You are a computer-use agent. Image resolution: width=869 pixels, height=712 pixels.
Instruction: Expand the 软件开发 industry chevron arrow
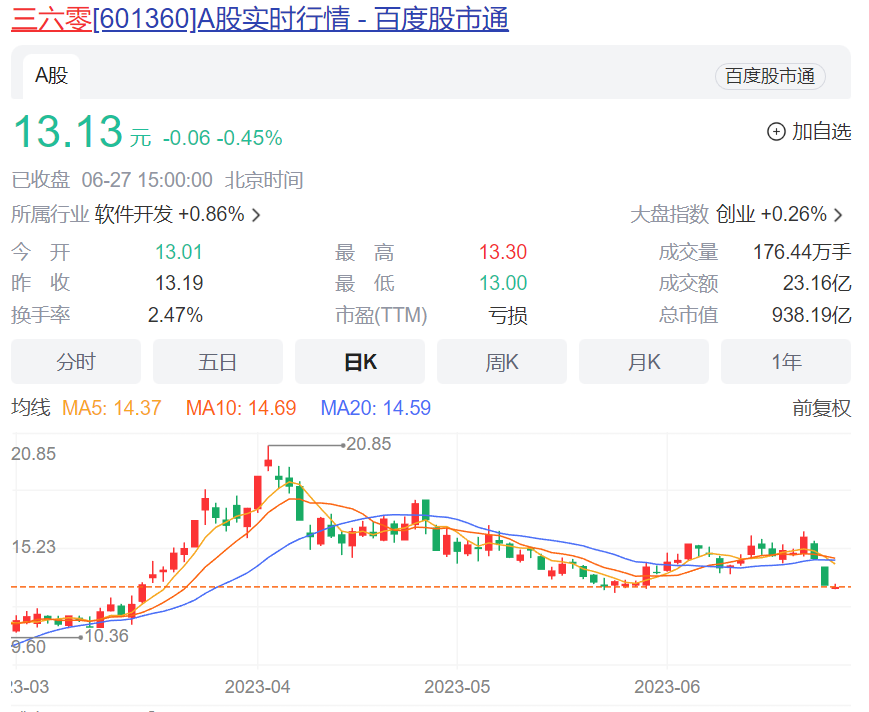256,215
